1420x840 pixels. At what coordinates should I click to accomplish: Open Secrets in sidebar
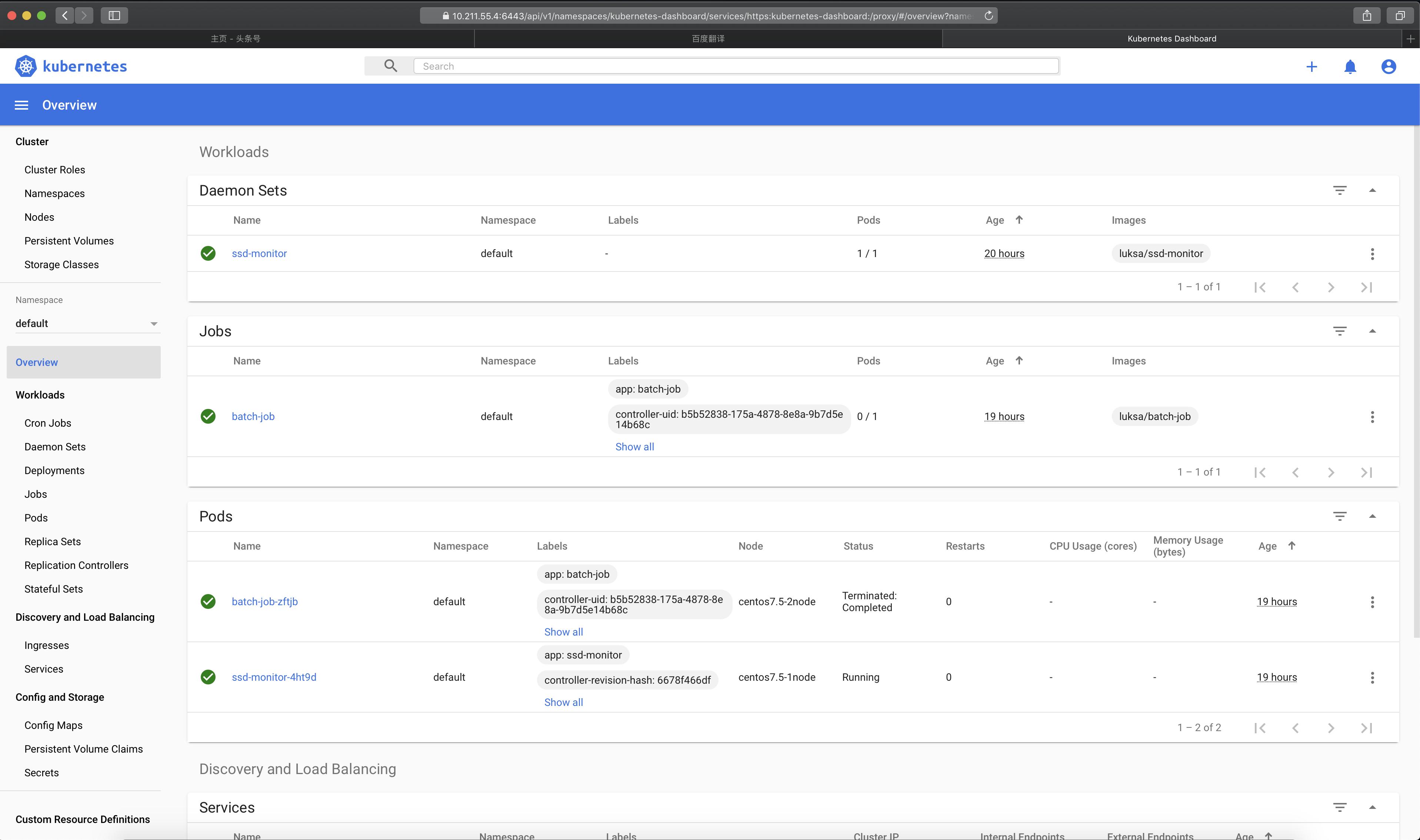[x=41, y=773]
